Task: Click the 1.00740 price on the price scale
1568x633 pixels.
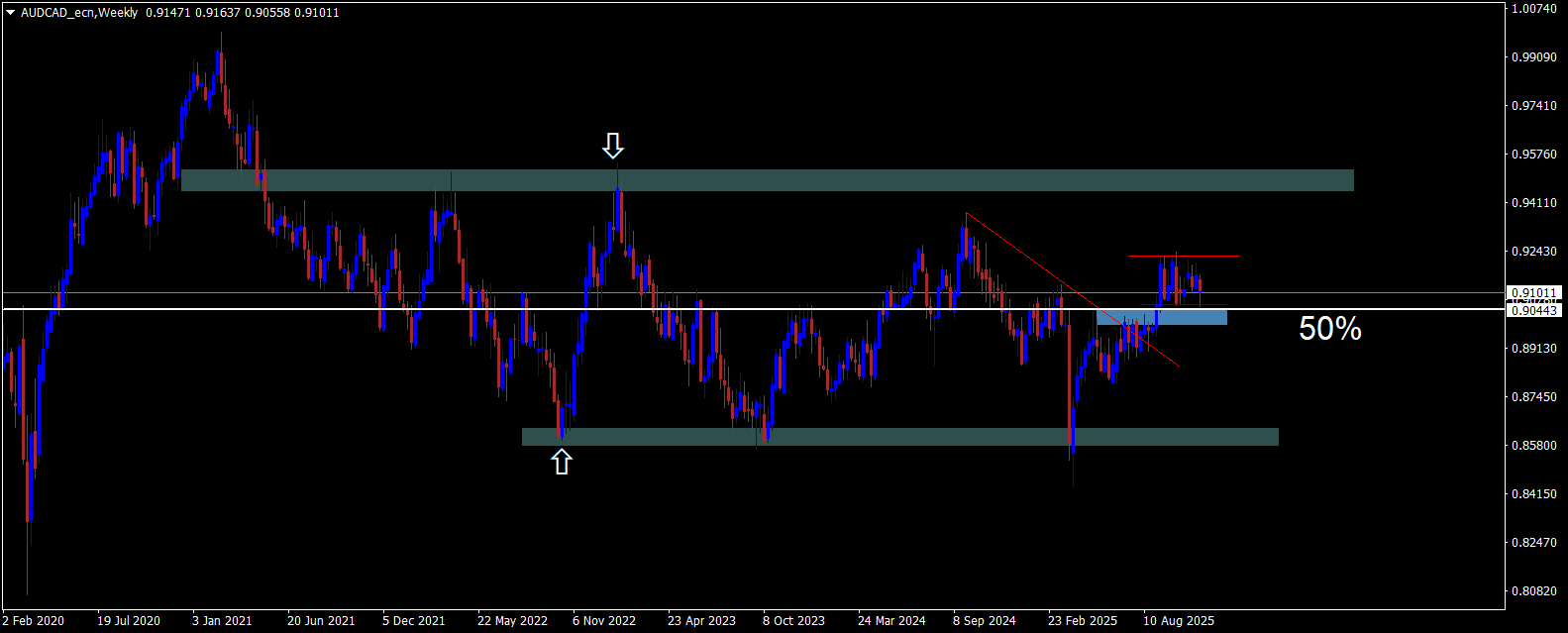Action: 1534,8
